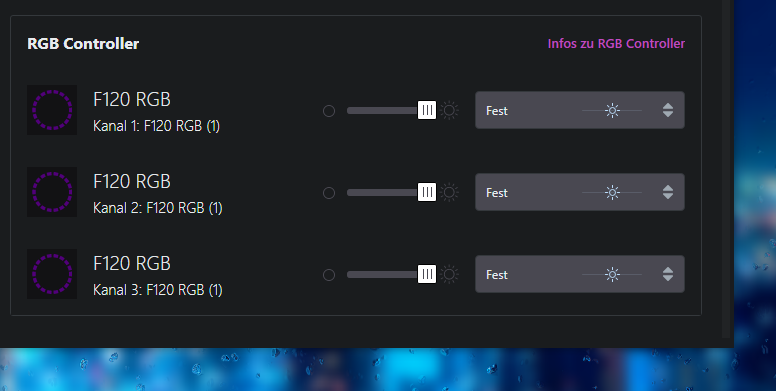Screen dimensions: 776x391
Task: Click the dim circle icon for Kanal 2
Action: (x=329, y=193)
